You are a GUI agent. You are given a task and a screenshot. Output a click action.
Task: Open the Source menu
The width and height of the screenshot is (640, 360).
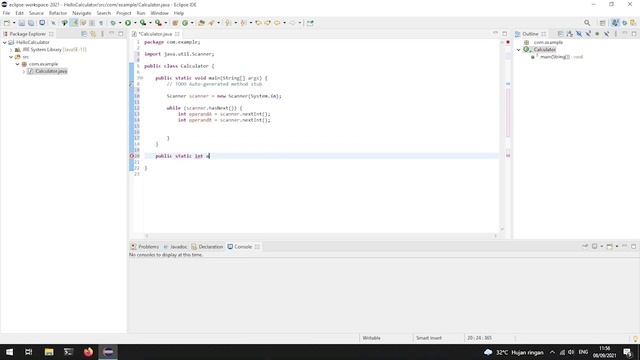36,13
